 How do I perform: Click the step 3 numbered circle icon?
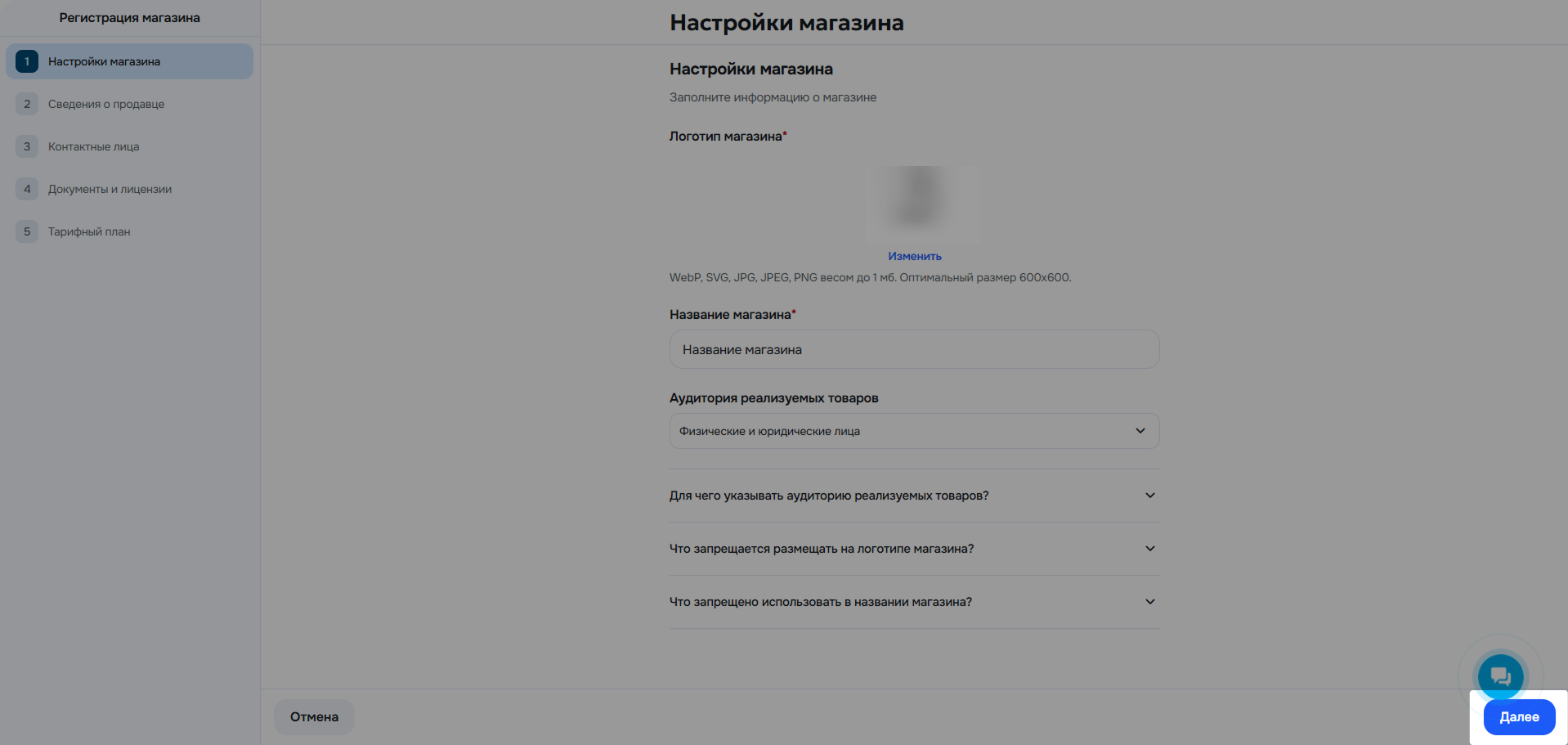click(26, 146)
